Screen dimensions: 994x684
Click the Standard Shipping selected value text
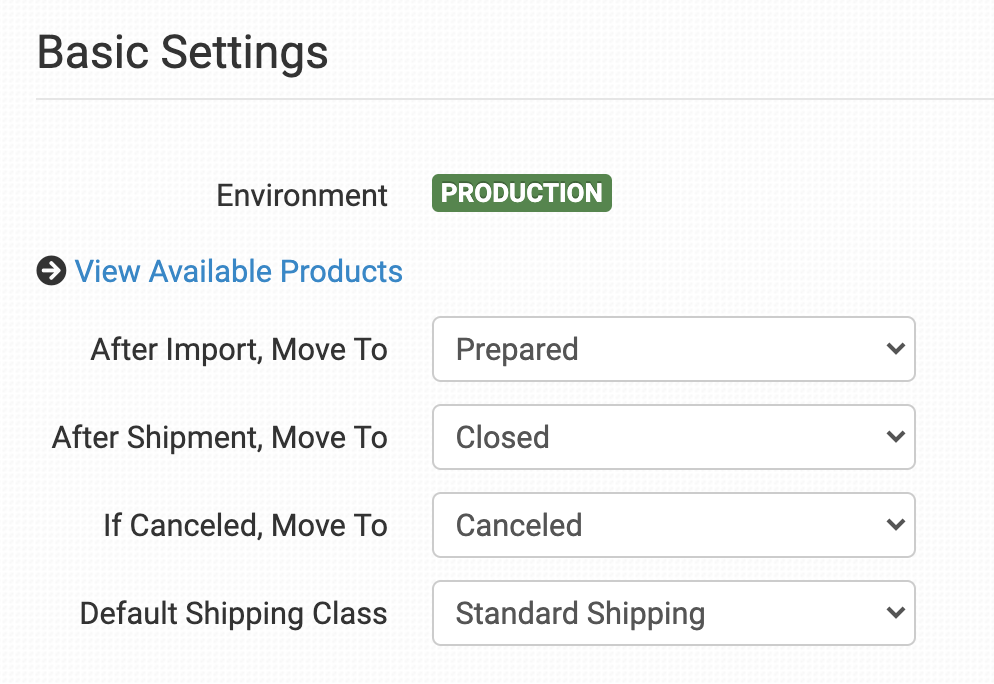pyautogui.click(x=580, y=613)
